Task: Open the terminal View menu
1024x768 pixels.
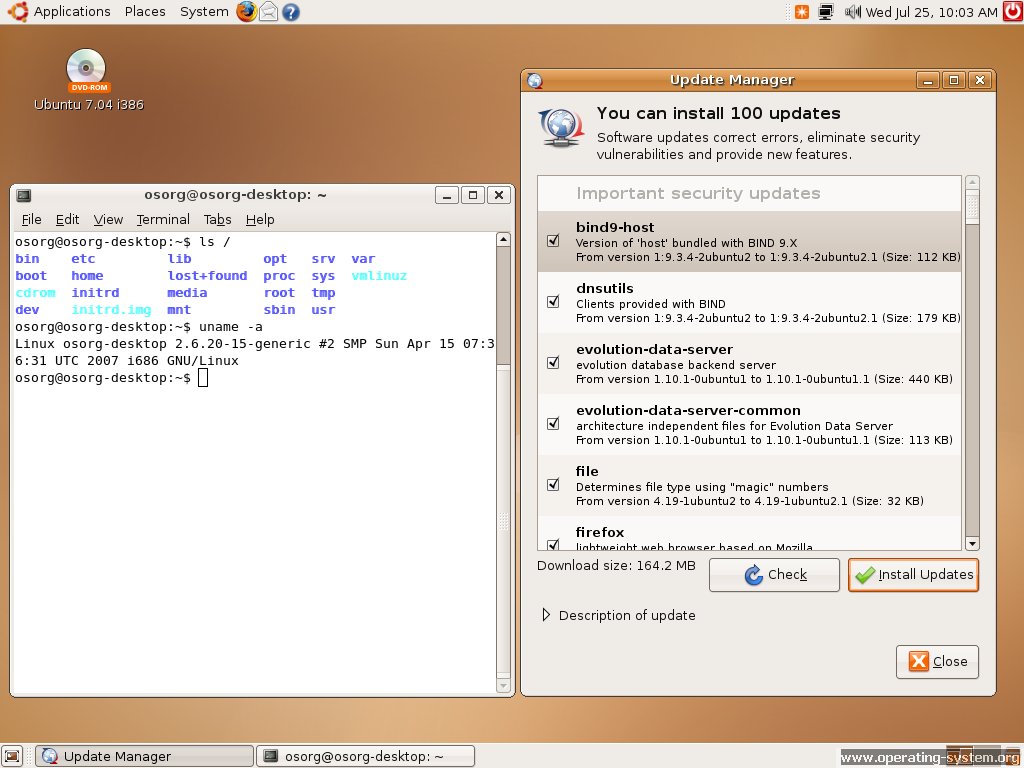Action: point(108,219)
